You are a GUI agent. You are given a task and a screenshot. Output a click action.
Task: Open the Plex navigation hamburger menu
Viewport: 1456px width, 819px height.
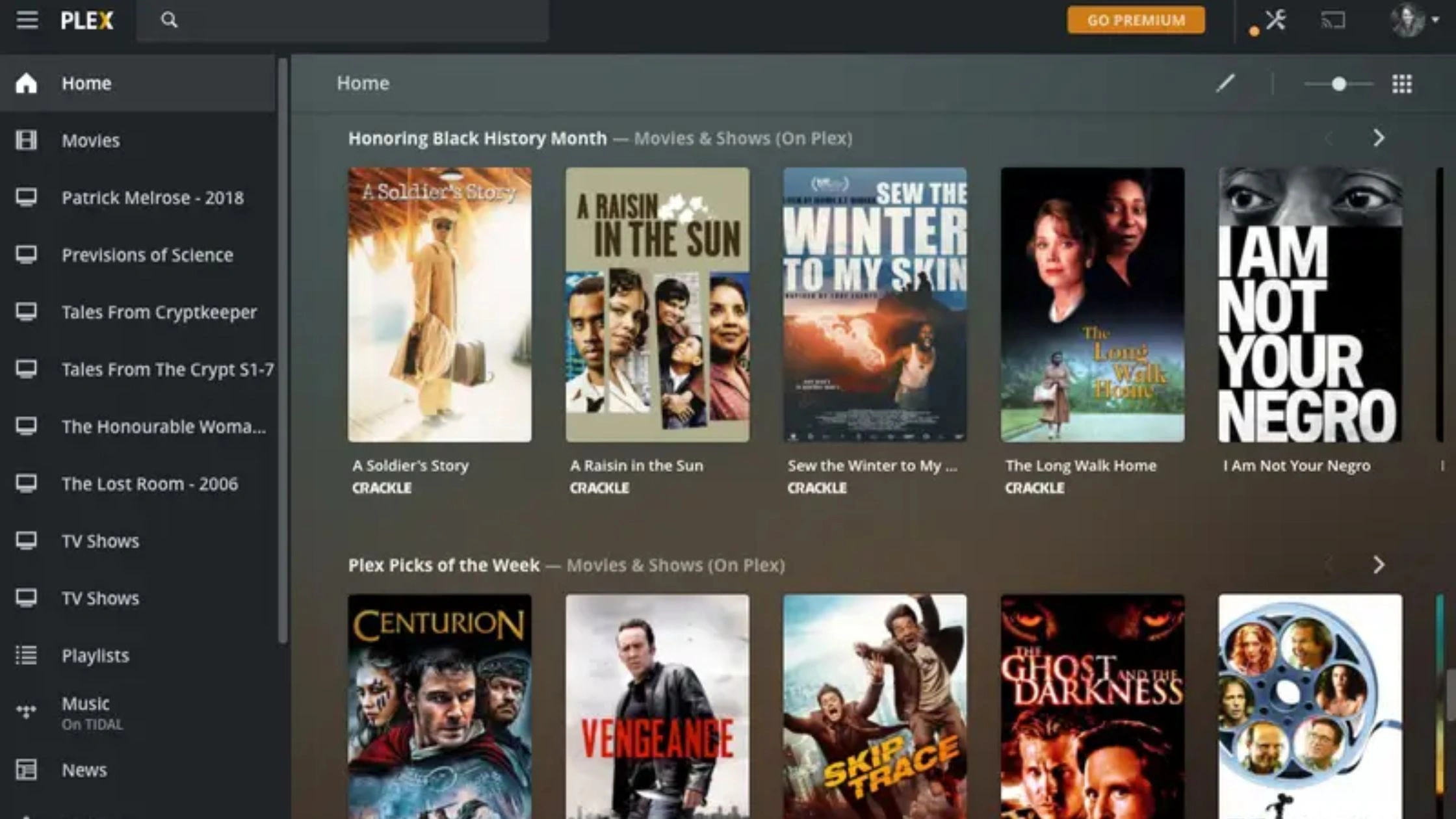click(26, 19)
